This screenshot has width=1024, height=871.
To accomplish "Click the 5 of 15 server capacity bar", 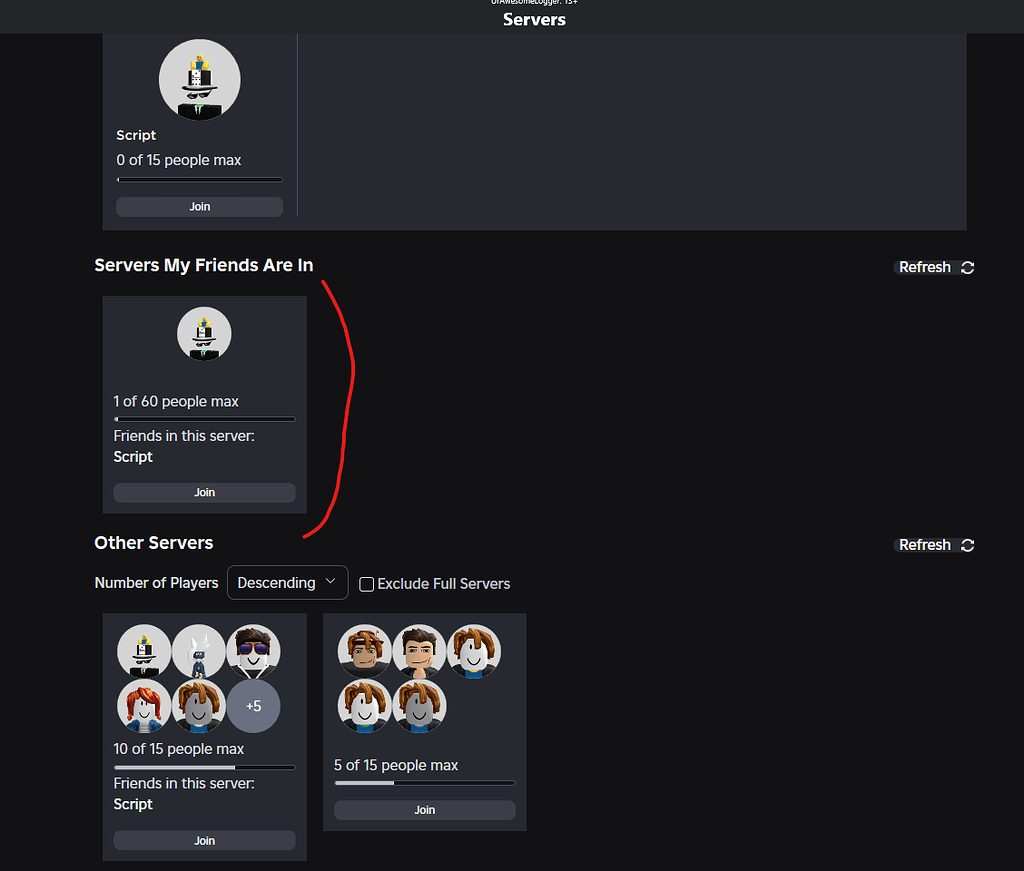I will coord(424,783).
